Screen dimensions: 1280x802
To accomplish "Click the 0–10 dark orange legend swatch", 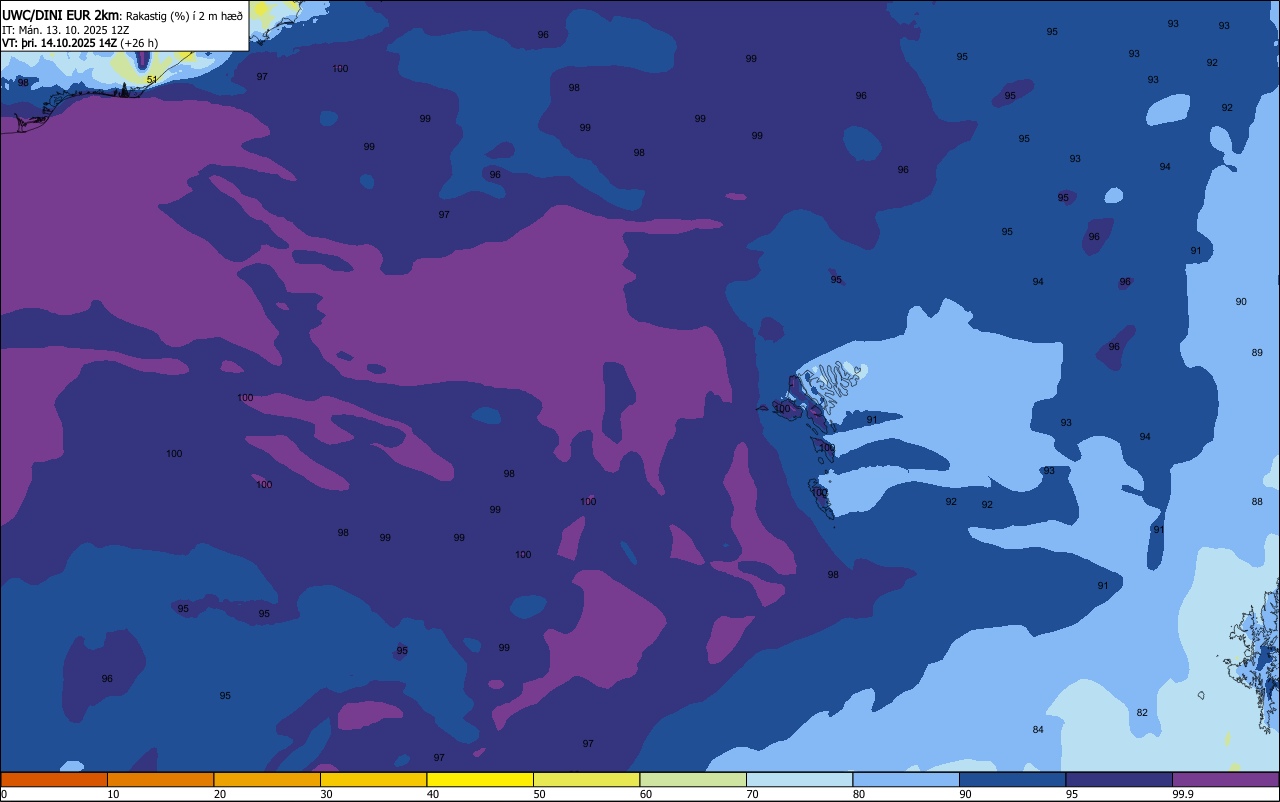I will [54, 779].
